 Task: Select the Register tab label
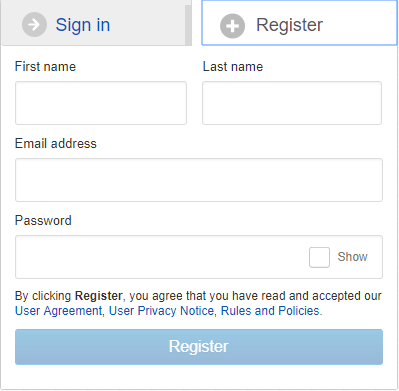click(x=289, y=25)
